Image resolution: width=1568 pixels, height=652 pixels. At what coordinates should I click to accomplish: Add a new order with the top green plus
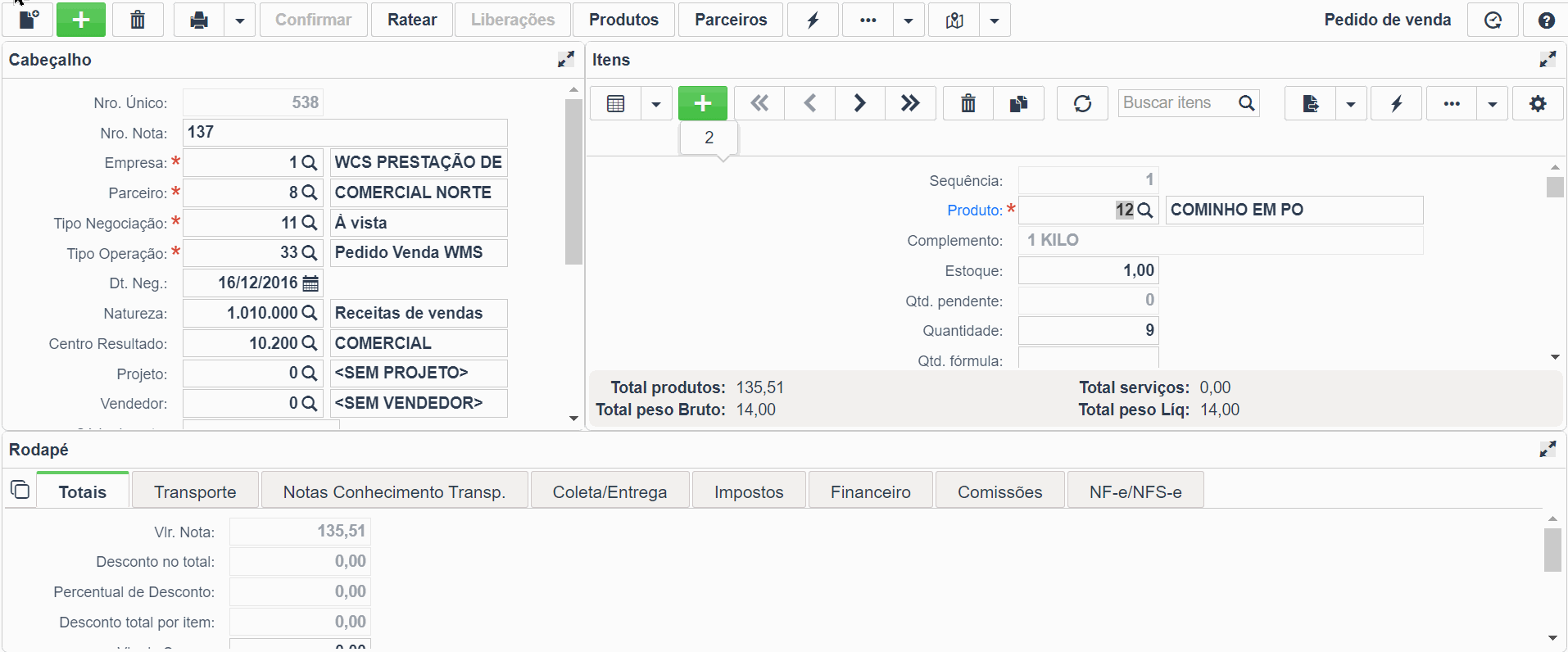click(81, 20)
